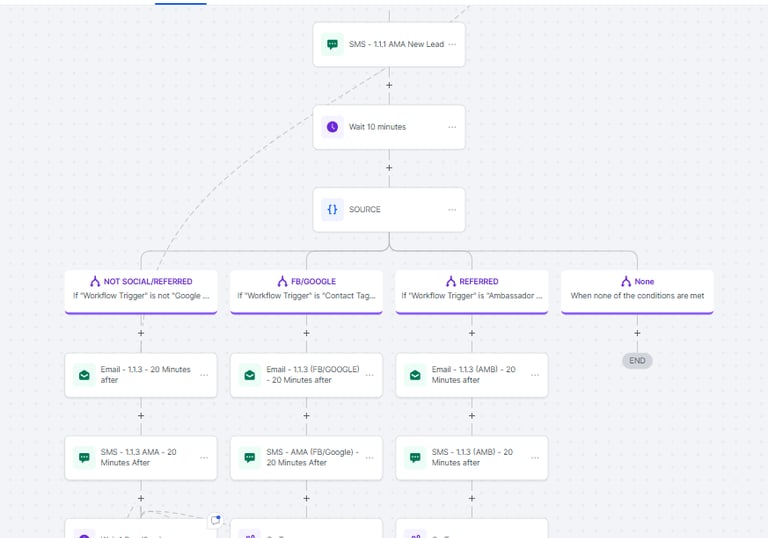Image resolution: width=768 pixels, height=538 pixels.
Task: Click the SMS - 1.1.1 AMA New Lead label
Action: pos(396,44)
